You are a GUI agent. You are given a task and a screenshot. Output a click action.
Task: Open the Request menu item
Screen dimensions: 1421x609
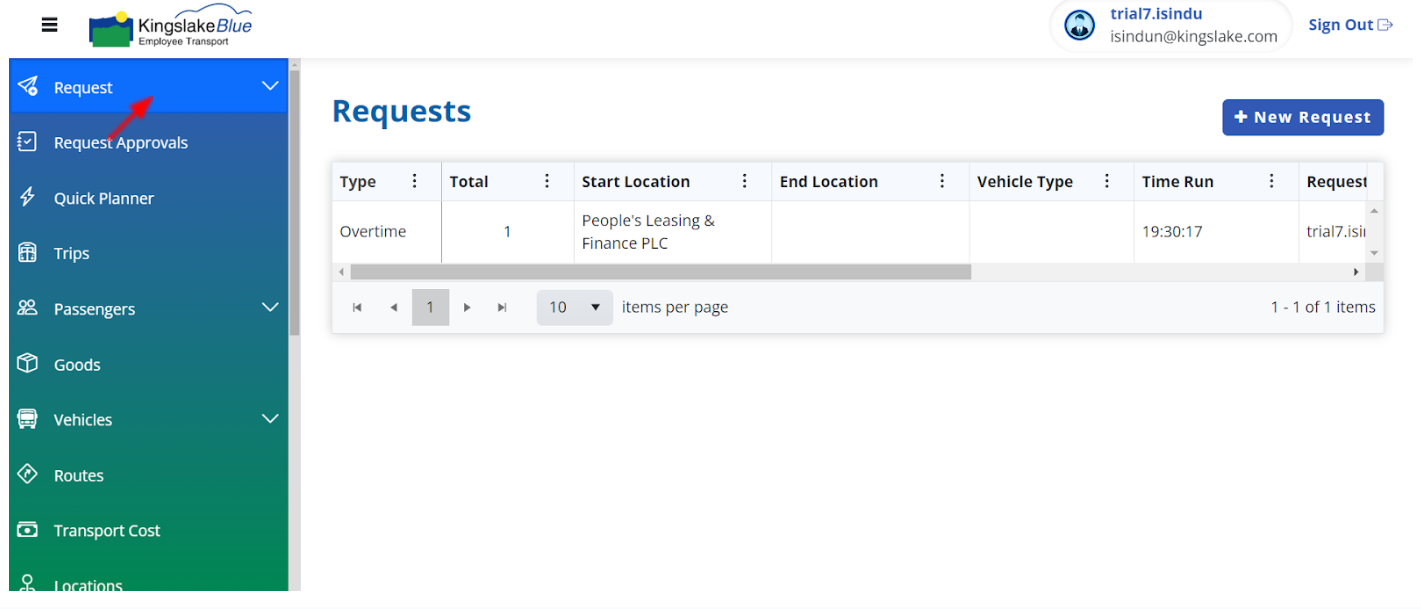click(x=148, y=87)
